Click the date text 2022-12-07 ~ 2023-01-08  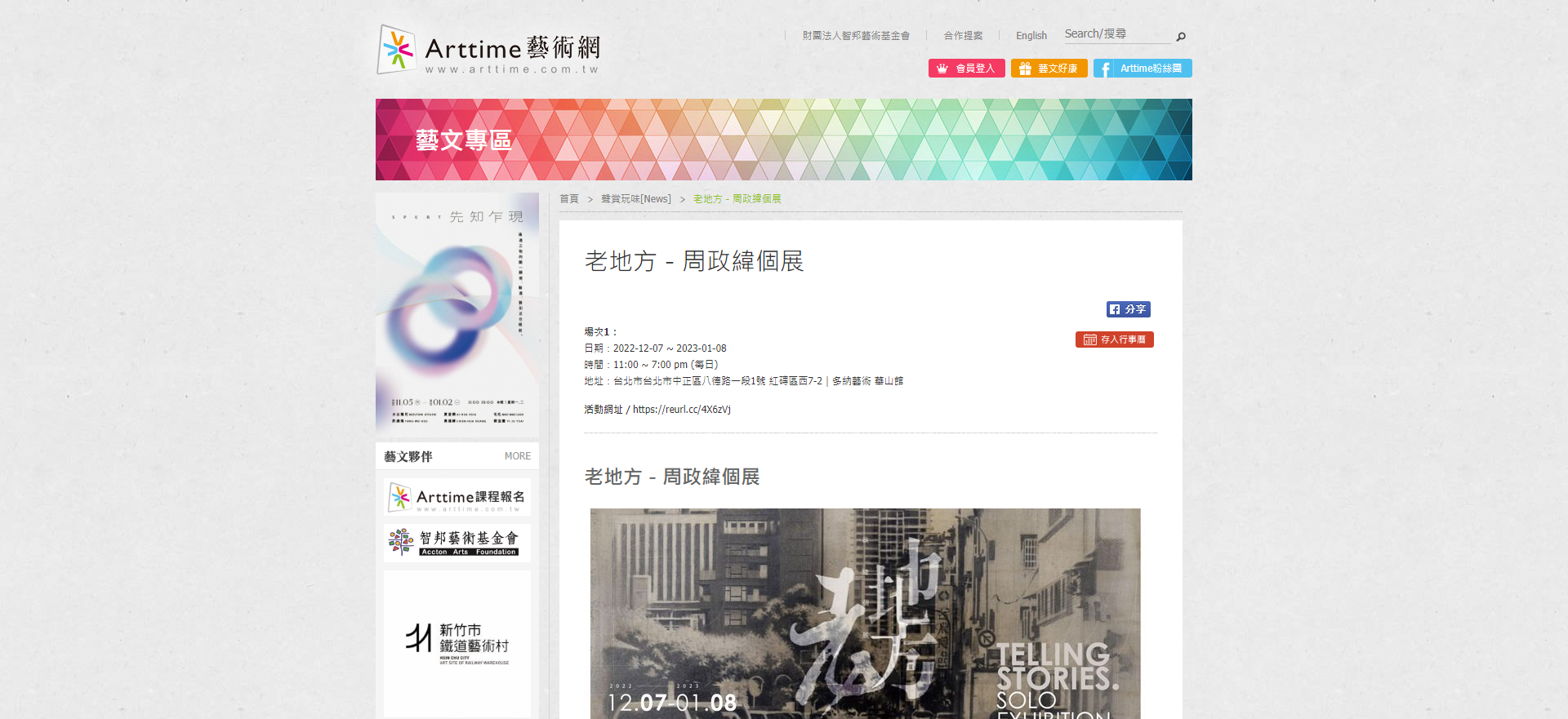tap(670, 348)
